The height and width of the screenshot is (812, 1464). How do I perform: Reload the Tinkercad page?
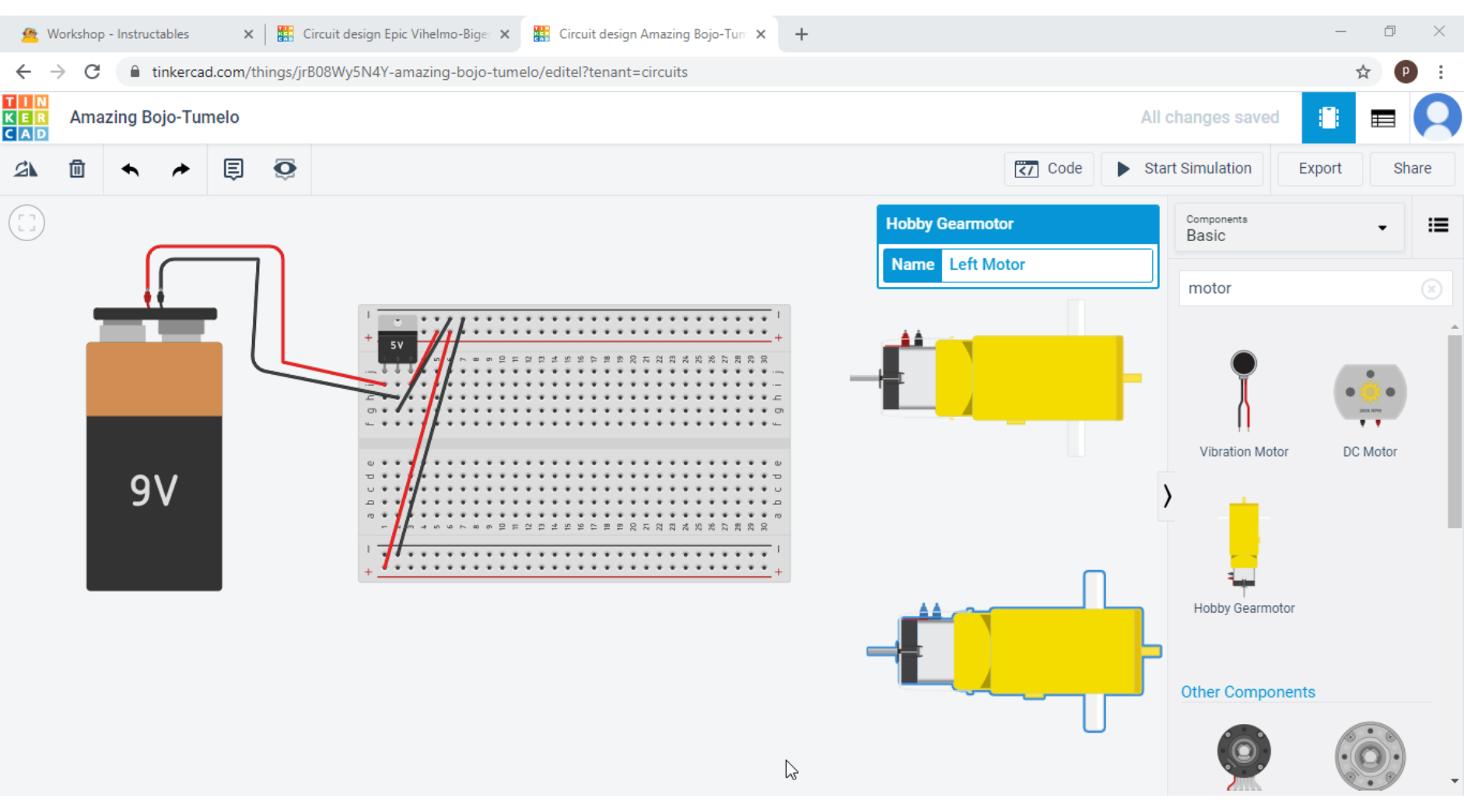tap(92, 72)
